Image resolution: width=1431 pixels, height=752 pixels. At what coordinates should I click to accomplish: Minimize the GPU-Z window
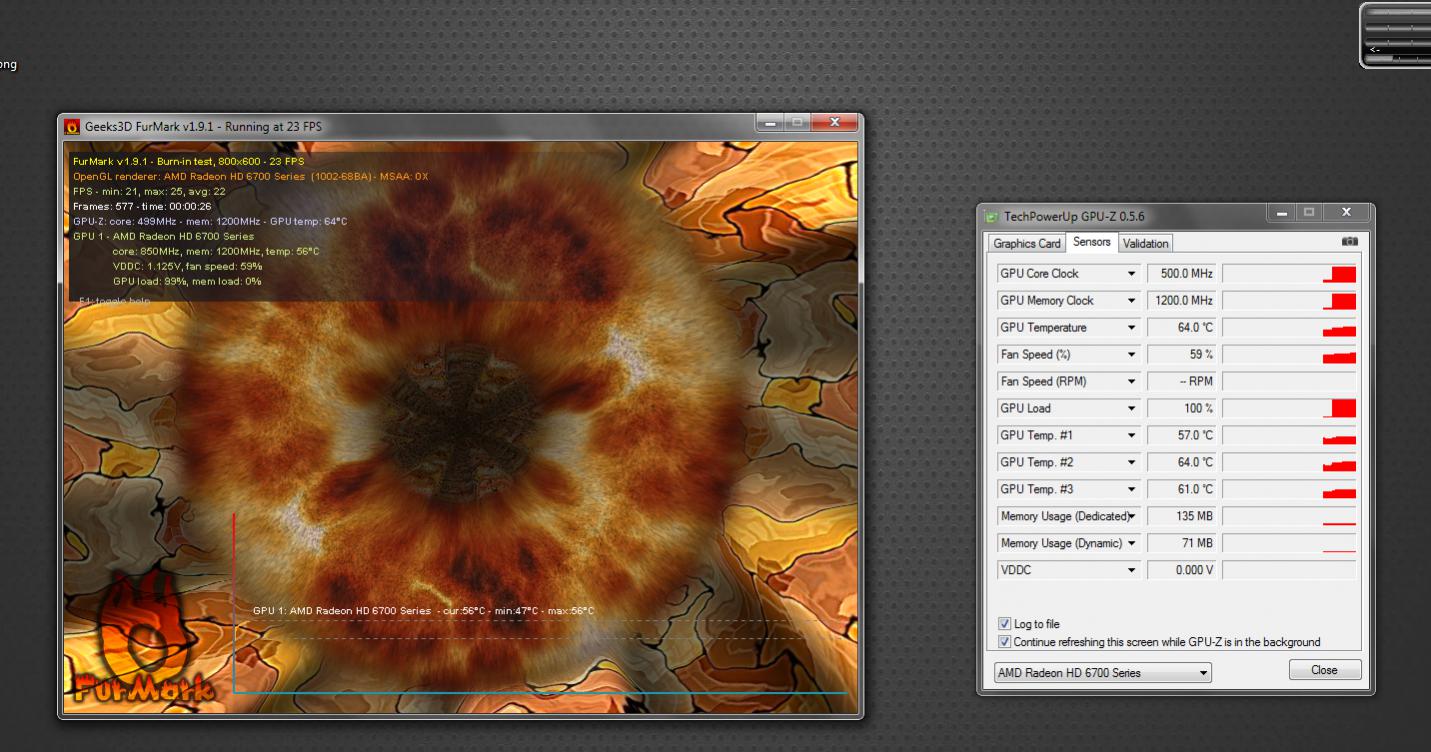1281,213
